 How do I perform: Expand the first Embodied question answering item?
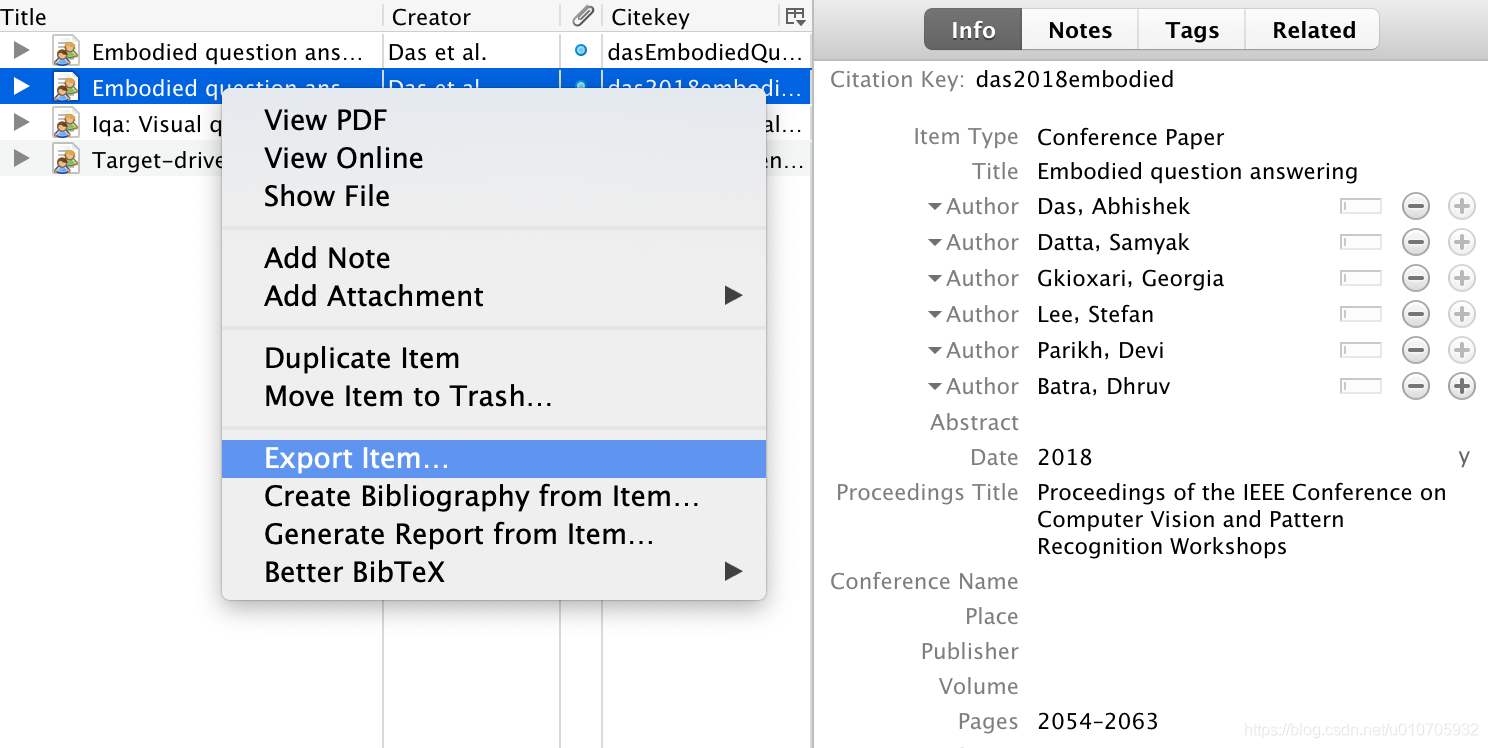pos(21,51)
